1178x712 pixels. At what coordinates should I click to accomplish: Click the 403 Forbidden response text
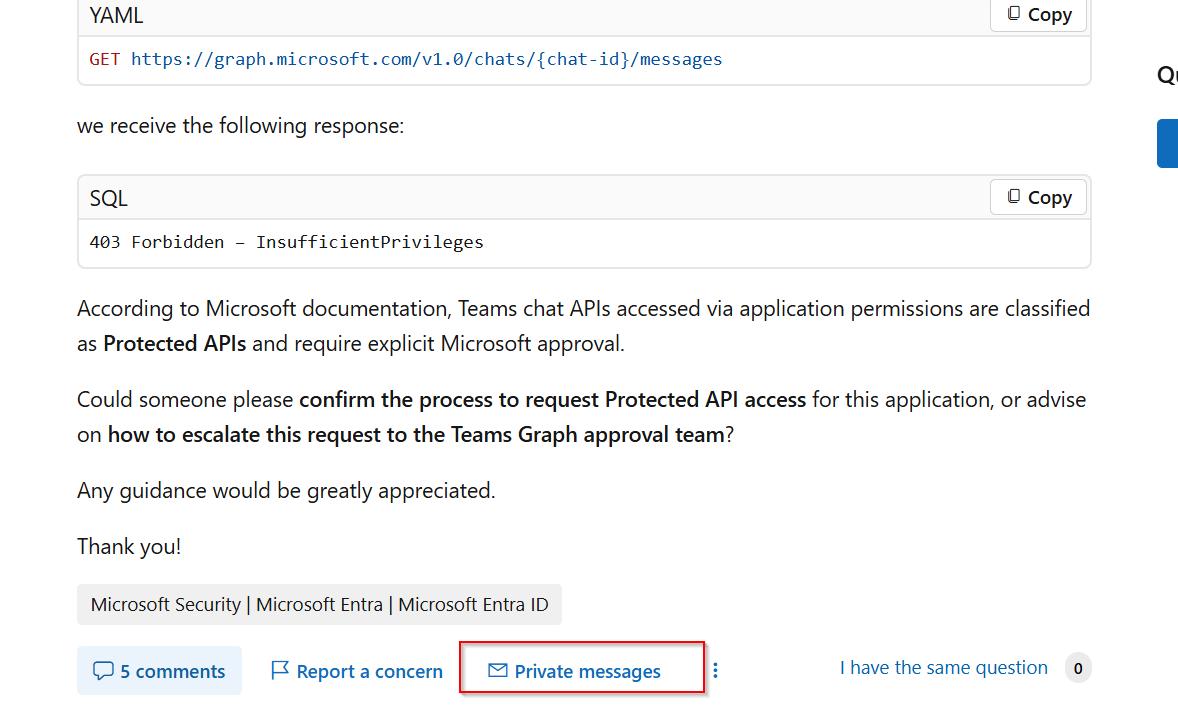click(x=286, y=242)
